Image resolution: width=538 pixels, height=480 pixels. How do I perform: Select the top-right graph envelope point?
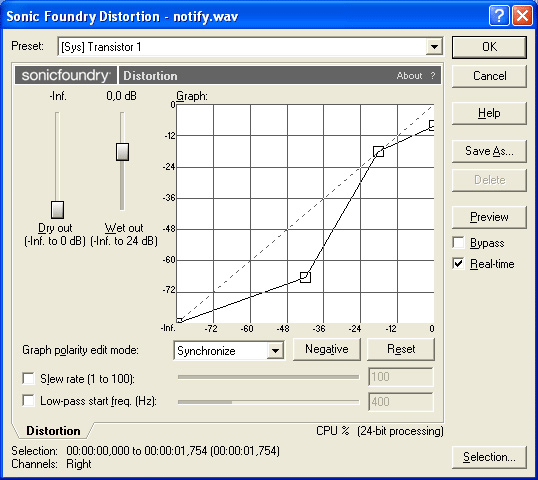coord(432,125)
